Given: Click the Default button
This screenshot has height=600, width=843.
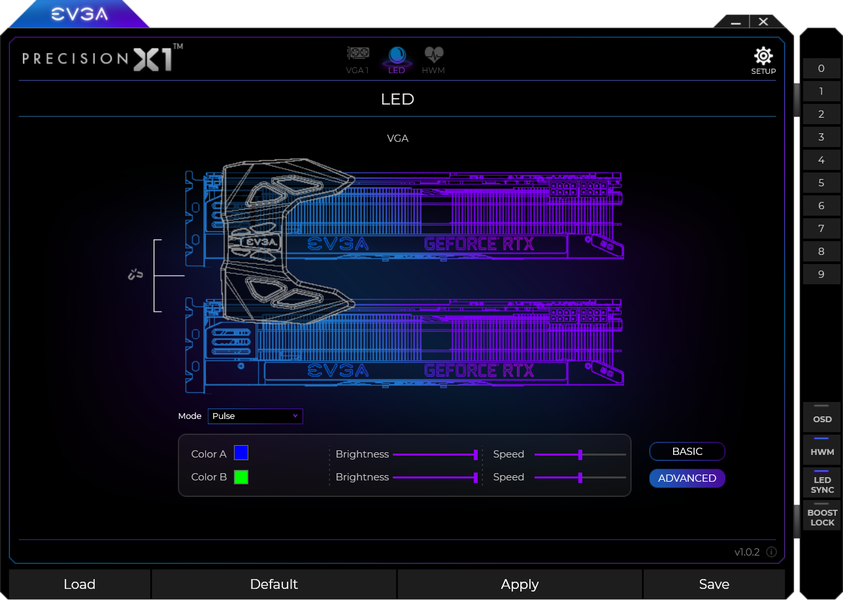Looking at the screenshot, I should [x=274, y=584].
